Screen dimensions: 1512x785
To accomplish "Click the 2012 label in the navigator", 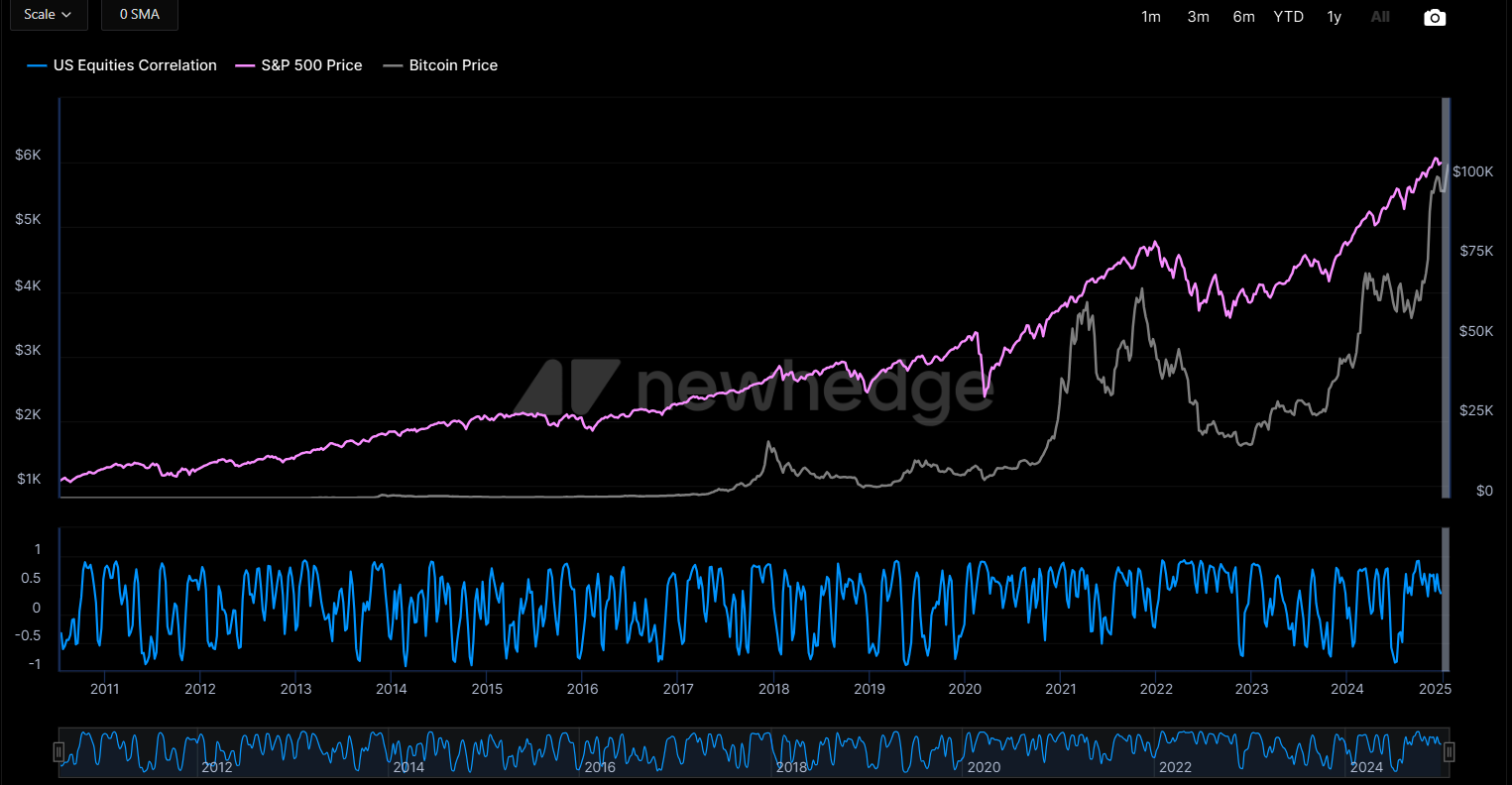I will coord(216,767).
